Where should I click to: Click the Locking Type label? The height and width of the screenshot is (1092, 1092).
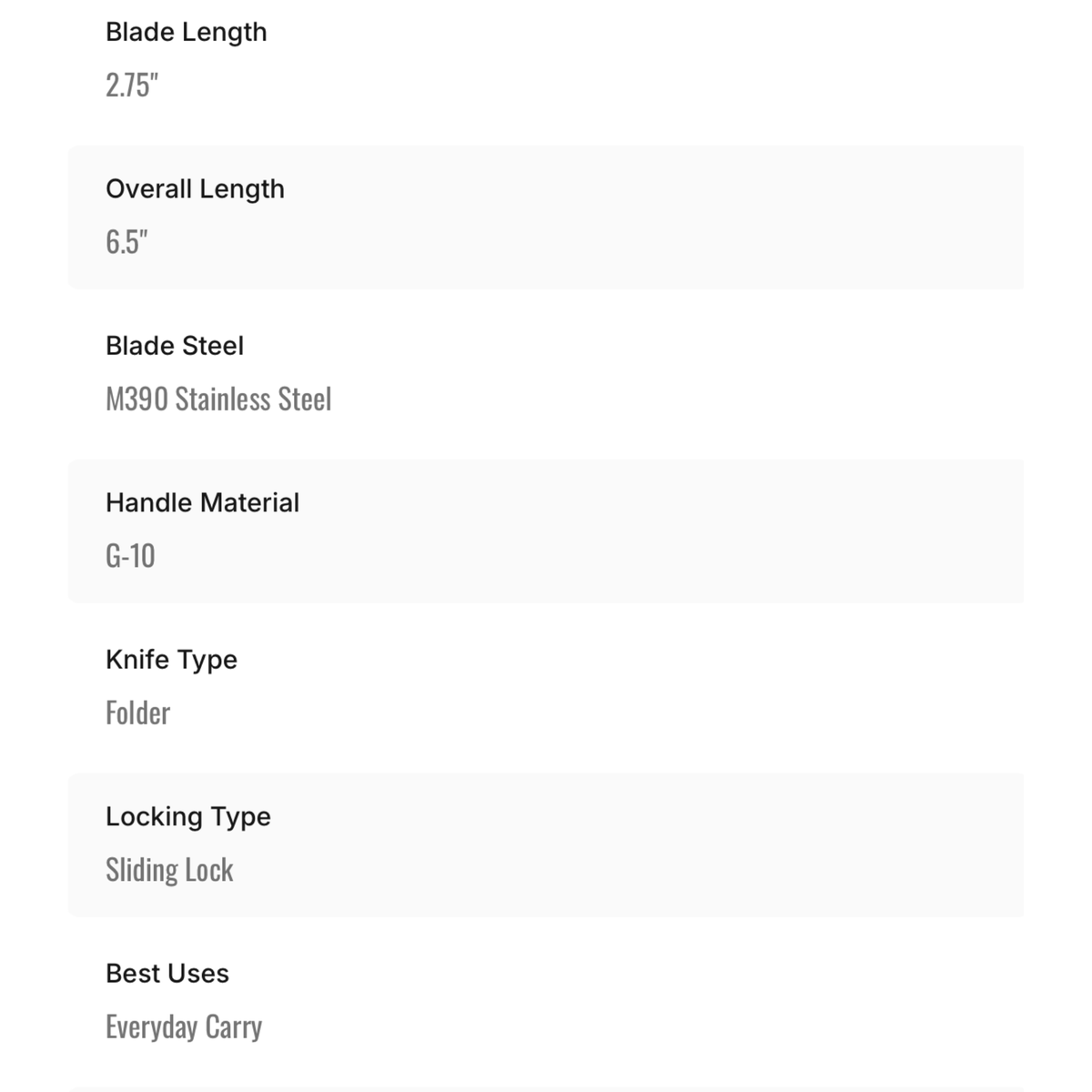pyautogui.click(x=188, y=816)
